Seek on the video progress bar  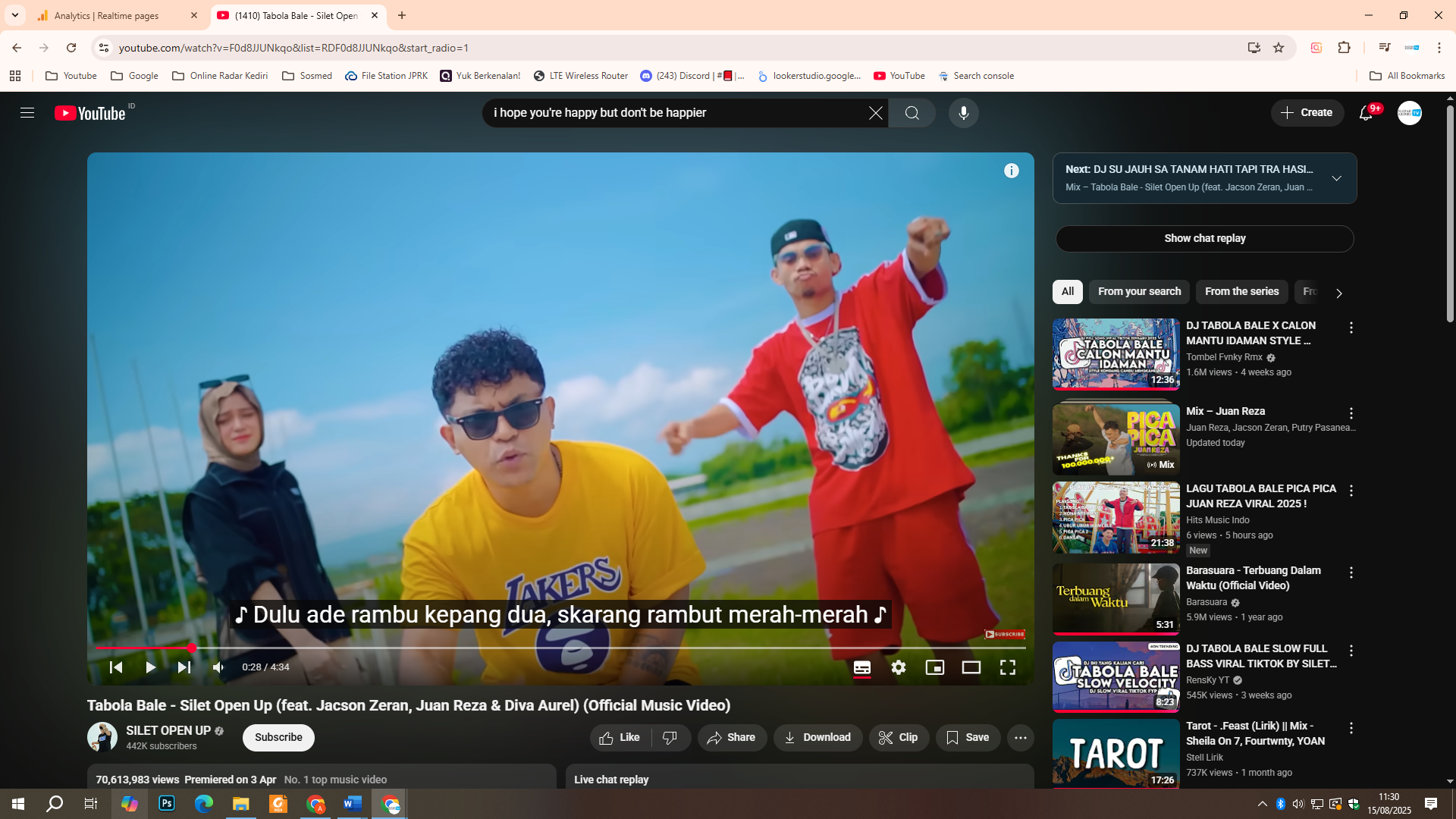tap(561, 648)
